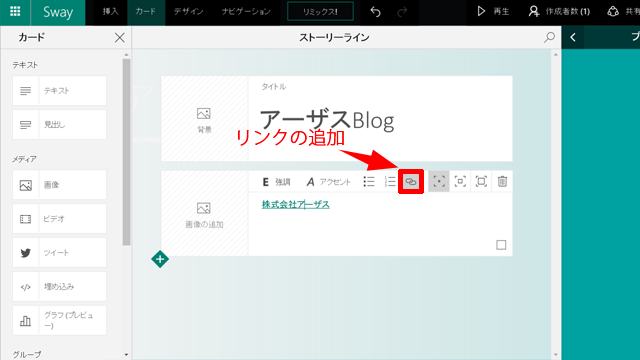Viewport: 640px width, 360px height.
Task: Click the メディア section label
Action: [24, 159]
